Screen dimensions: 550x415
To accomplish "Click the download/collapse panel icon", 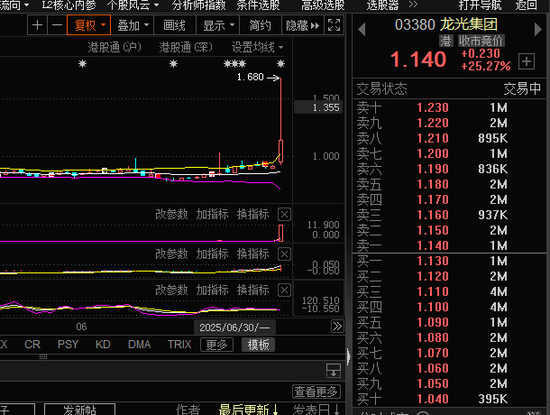I will coord(333,370).
